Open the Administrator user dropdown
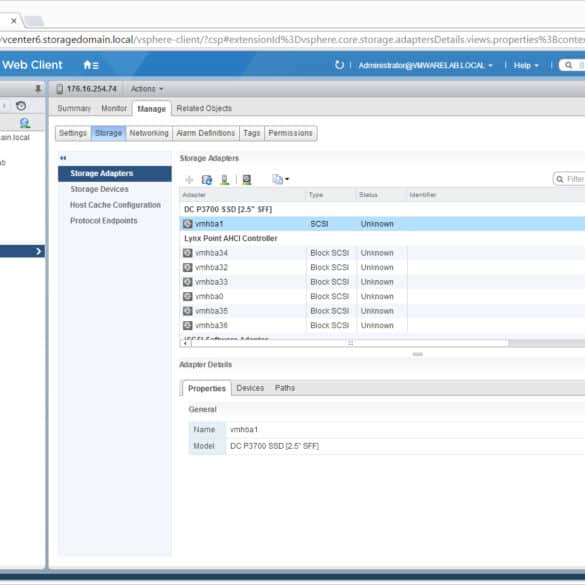This screenshot has height=585, width=585. pos(425,65)
